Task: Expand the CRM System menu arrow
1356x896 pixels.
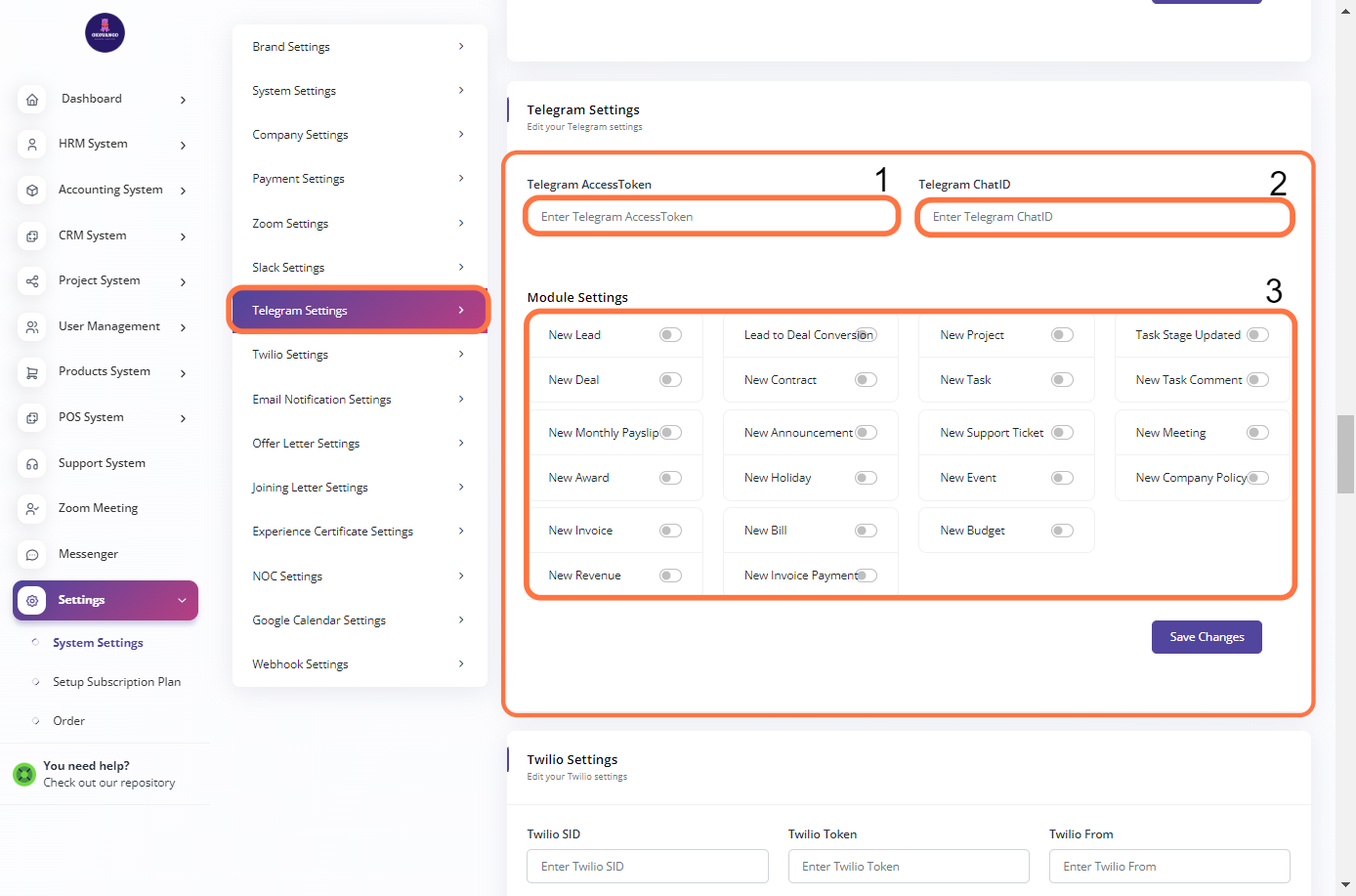Action: coord(183,236)
